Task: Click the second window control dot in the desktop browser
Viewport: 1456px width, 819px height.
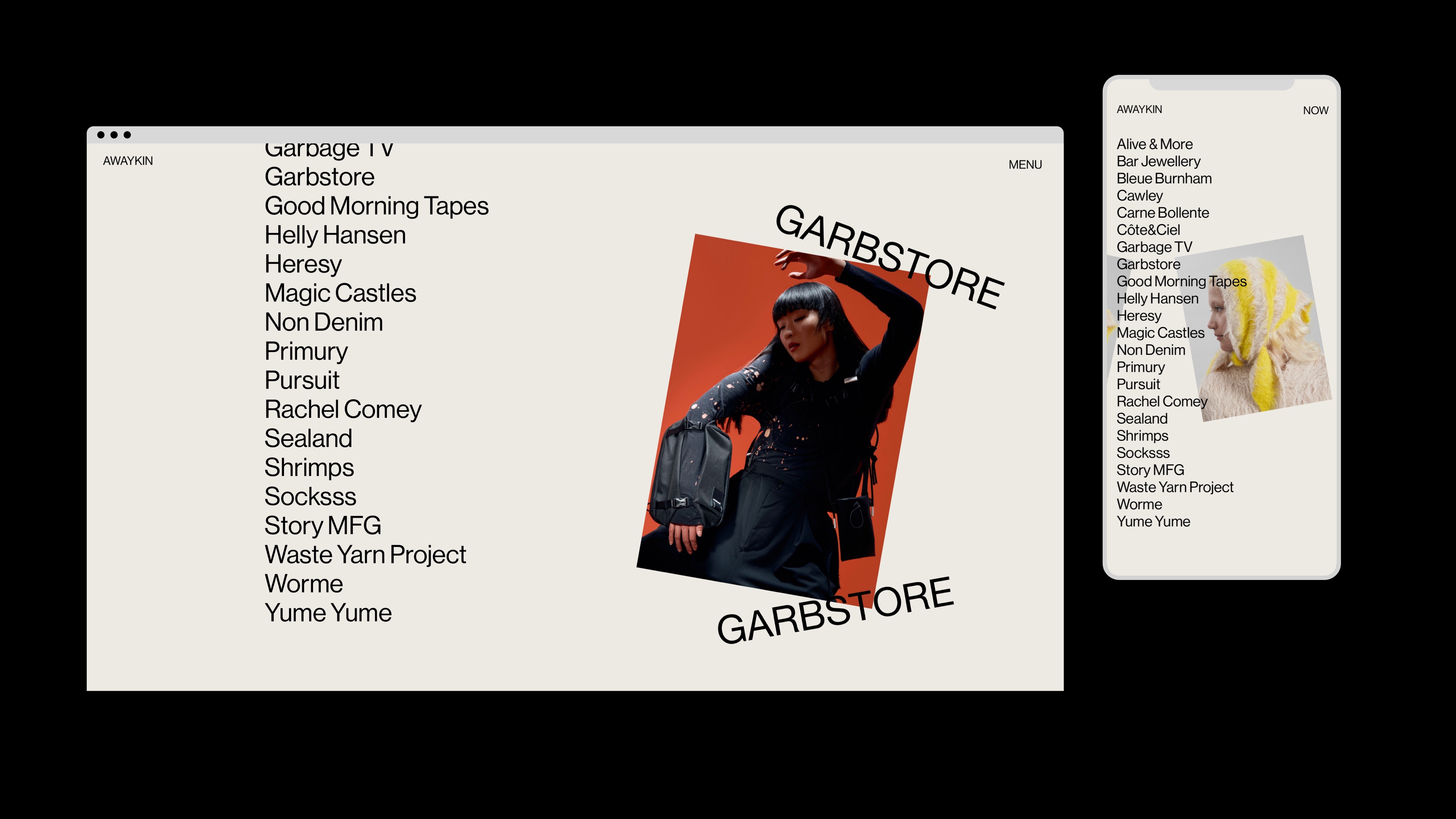Action: (x=114, y=135)
